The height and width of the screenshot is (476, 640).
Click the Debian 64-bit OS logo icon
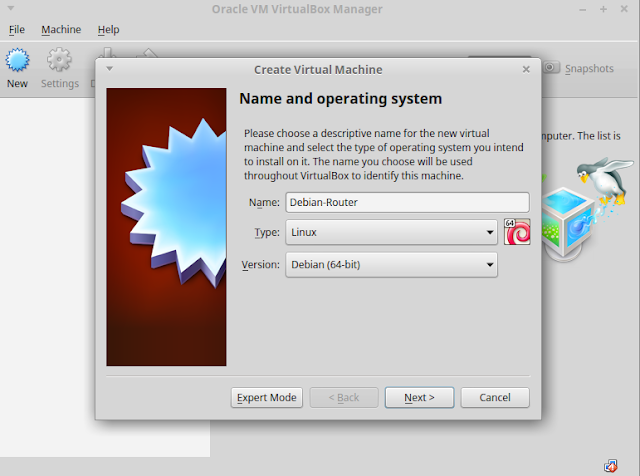click(x=517, y=232)
